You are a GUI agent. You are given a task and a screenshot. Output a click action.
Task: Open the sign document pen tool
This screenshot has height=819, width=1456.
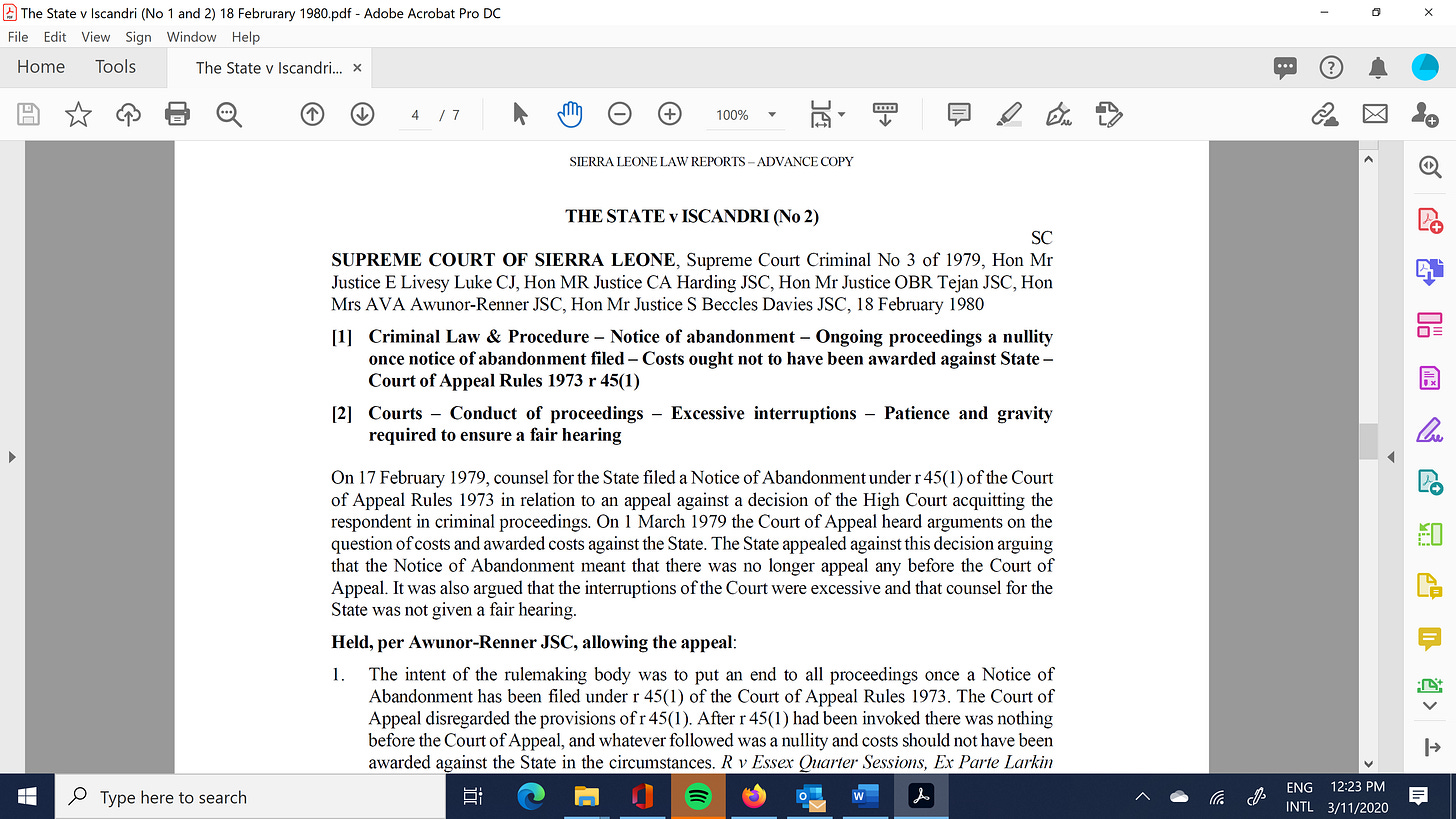click(x=1059, y=115)
